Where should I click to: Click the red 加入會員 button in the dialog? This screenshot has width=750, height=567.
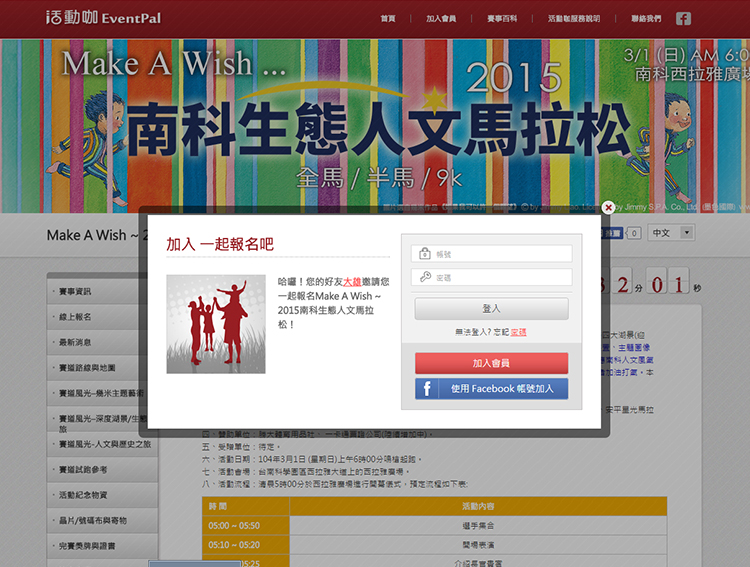click(492, 363)
